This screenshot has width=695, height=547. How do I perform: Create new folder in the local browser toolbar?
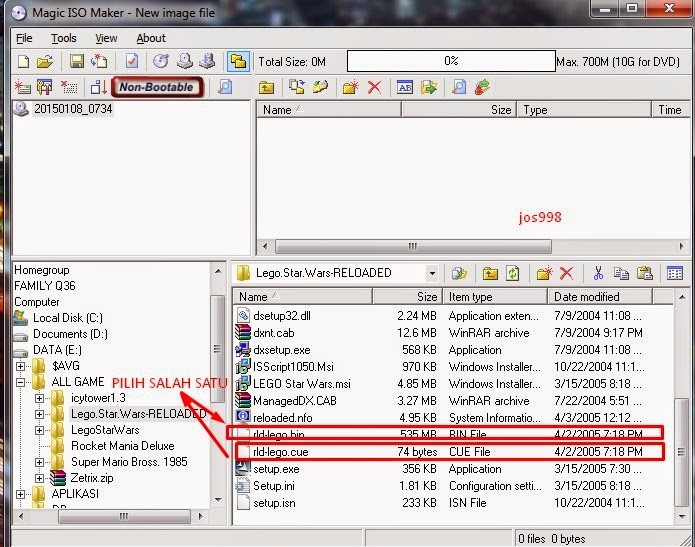(544, 273)
